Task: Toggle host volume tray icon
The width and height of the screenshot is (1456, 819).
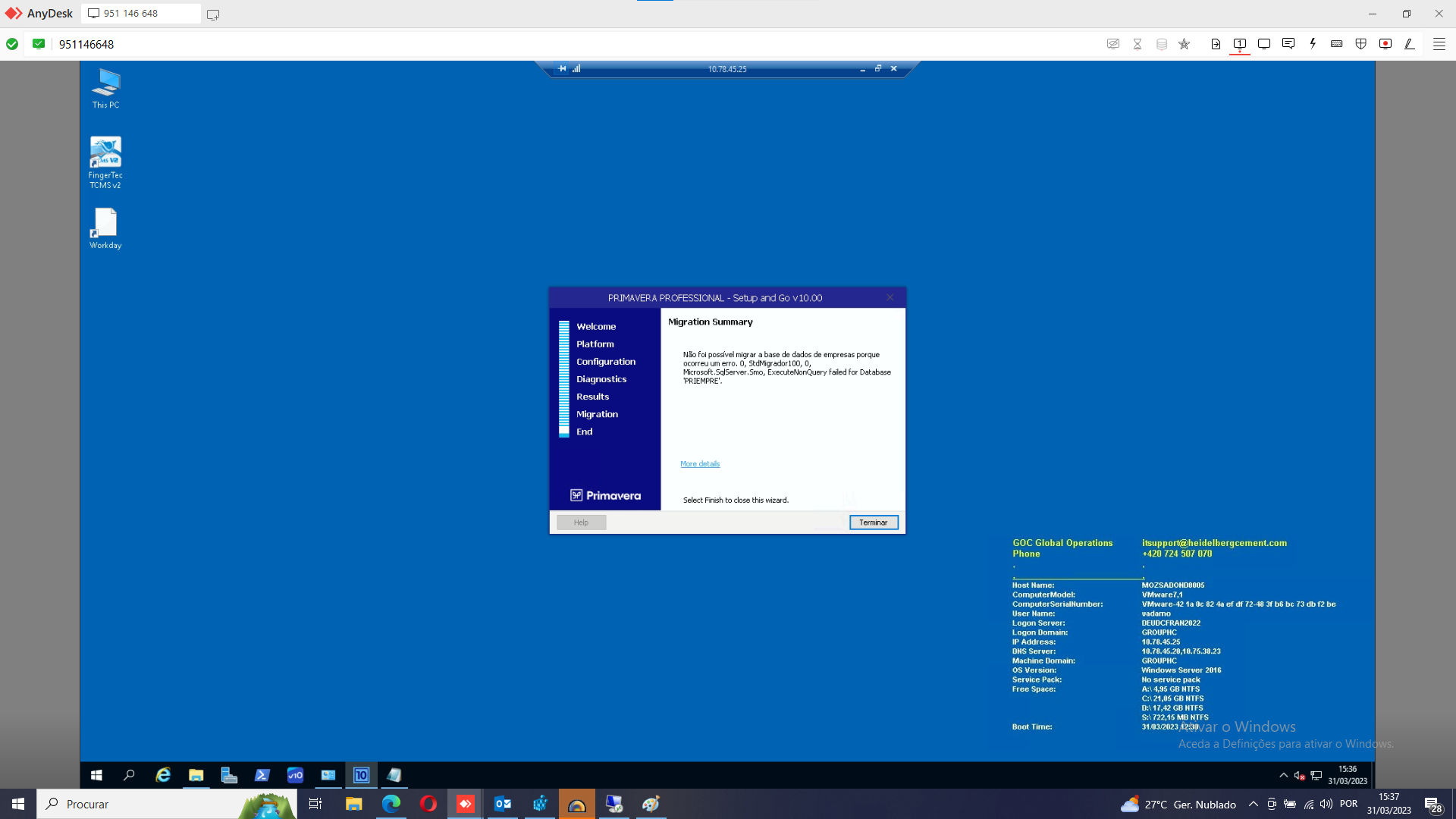Action: pyautogui.click(x=1326, y=804)
